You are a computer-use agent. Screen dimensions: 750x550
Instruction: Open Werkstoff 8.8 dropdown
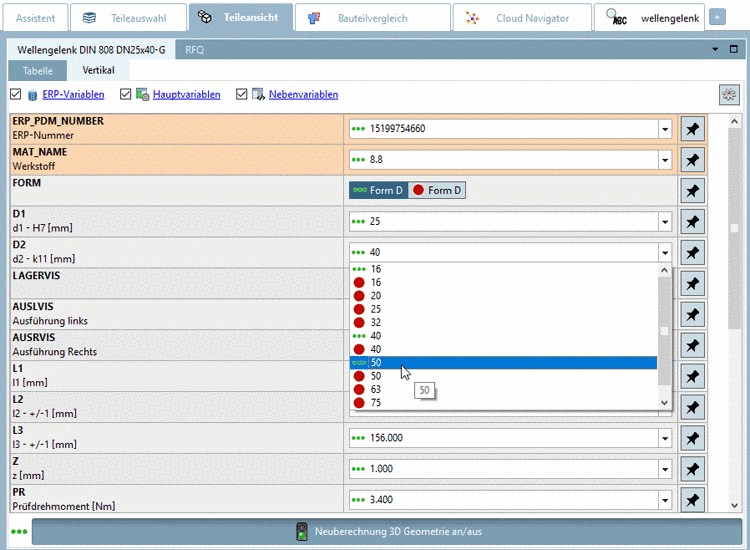click(x=665, y=160)
